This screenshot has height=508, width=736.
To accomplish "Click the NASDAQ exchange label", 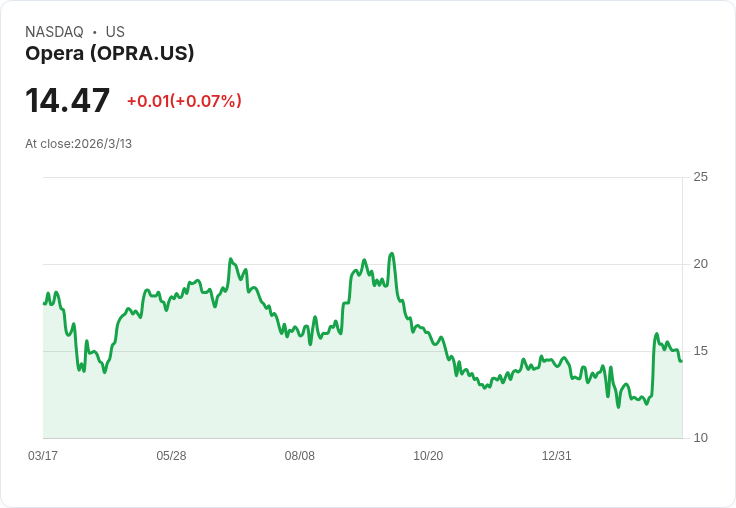I will point(54,32).
